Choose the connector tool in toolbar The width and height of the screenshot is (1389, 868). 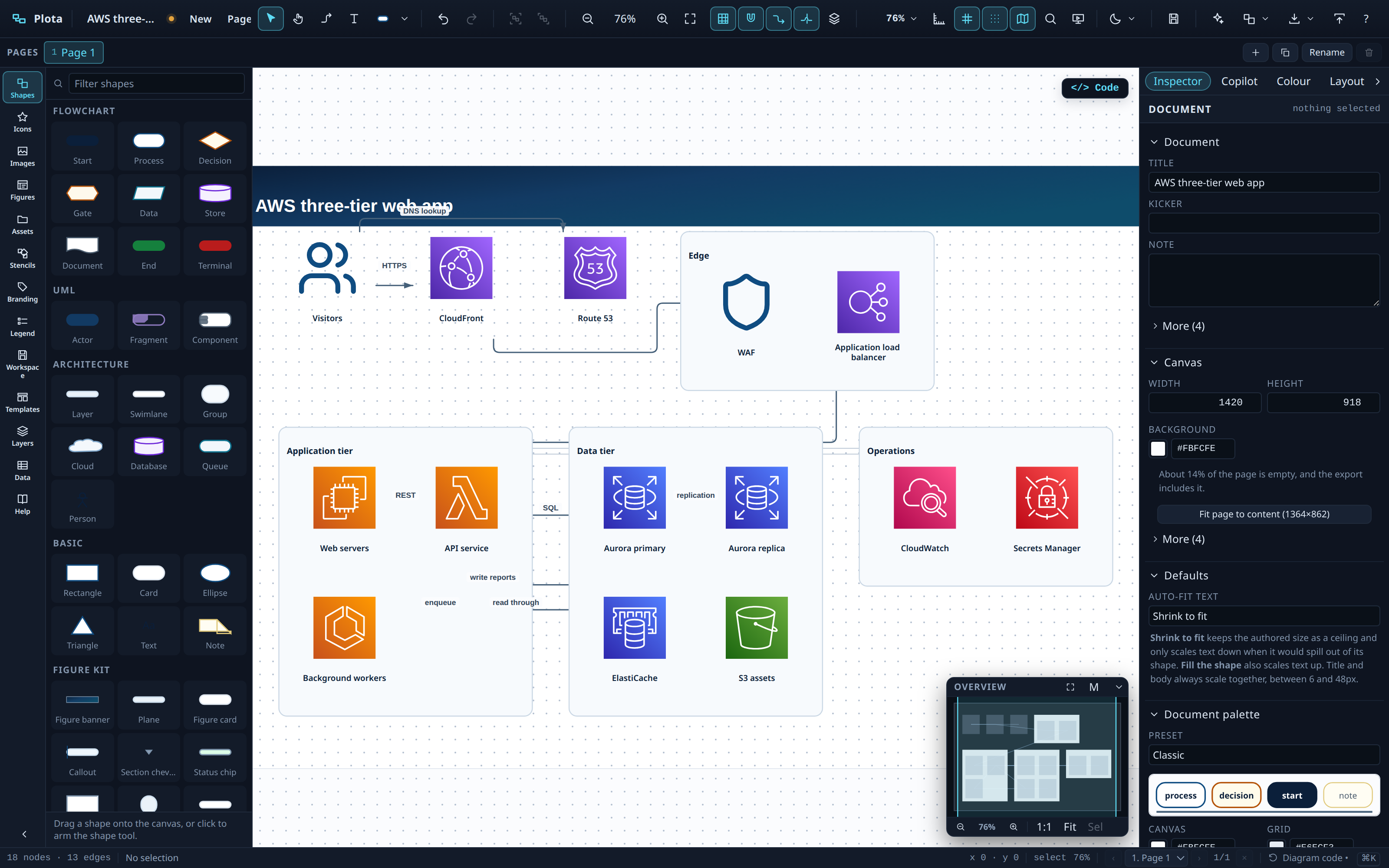pos(326,19)
